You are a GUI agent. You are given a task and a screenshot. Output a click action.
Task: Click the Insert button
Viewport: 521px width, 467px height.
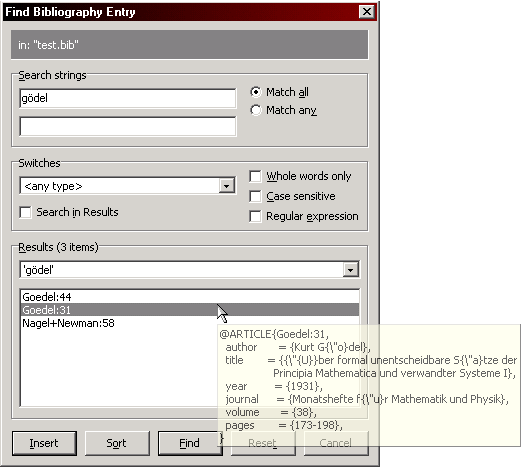coord(44,443)
